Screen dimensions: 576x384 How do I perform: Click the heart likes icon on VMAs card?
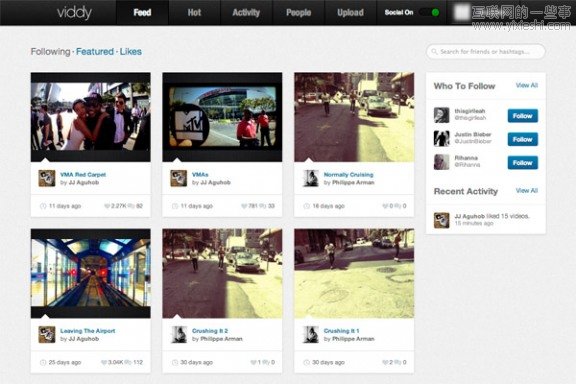click(x=244, y=206)
